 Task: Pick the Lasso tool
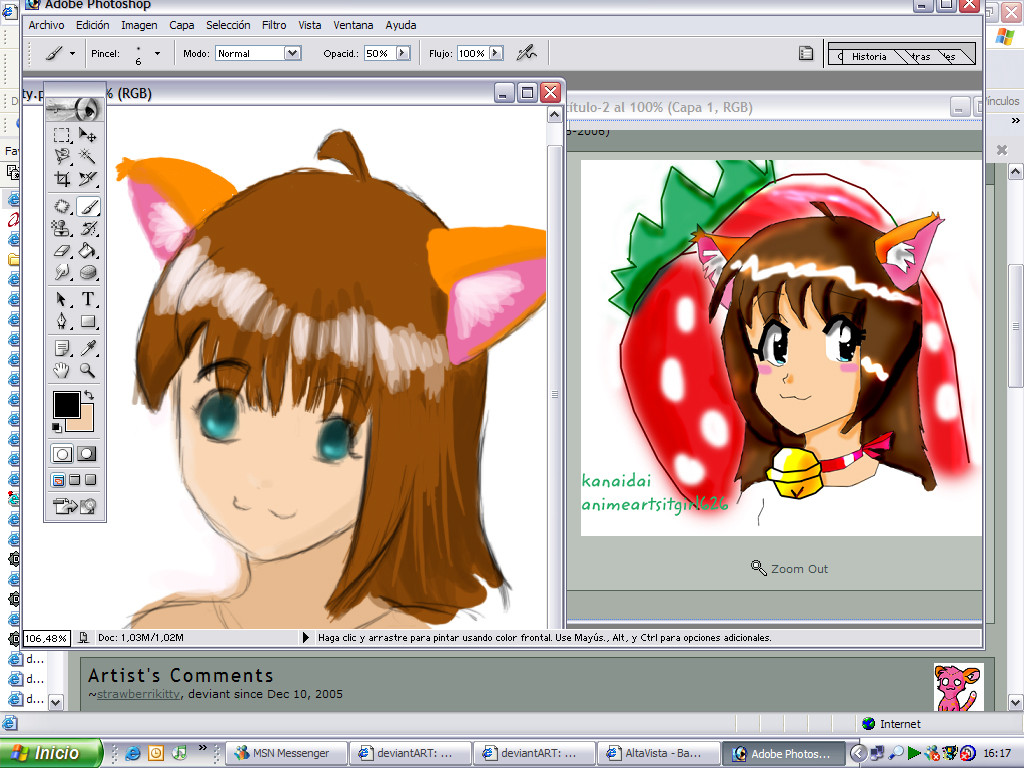coord(62,156)
